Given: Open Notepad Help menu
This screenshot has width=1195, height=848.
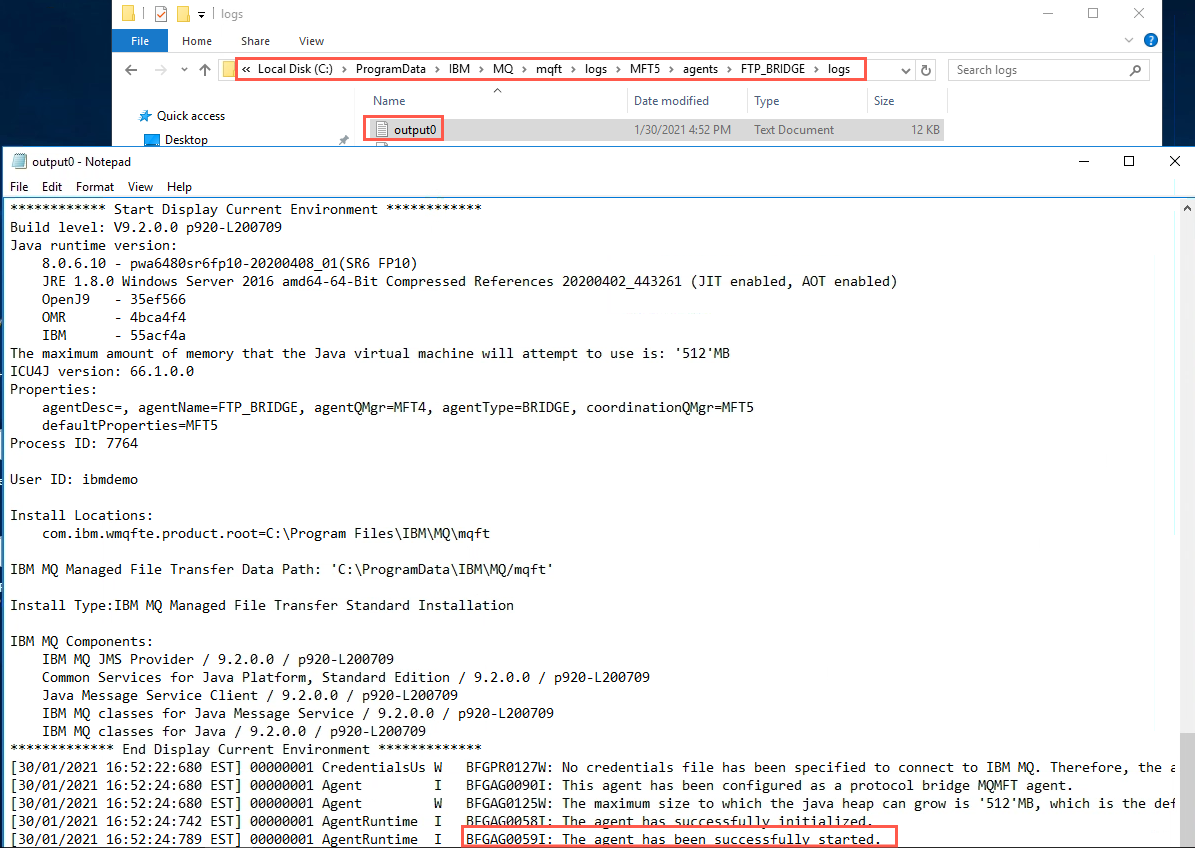Looking at the screenshot, I should (x=179, y=187).
